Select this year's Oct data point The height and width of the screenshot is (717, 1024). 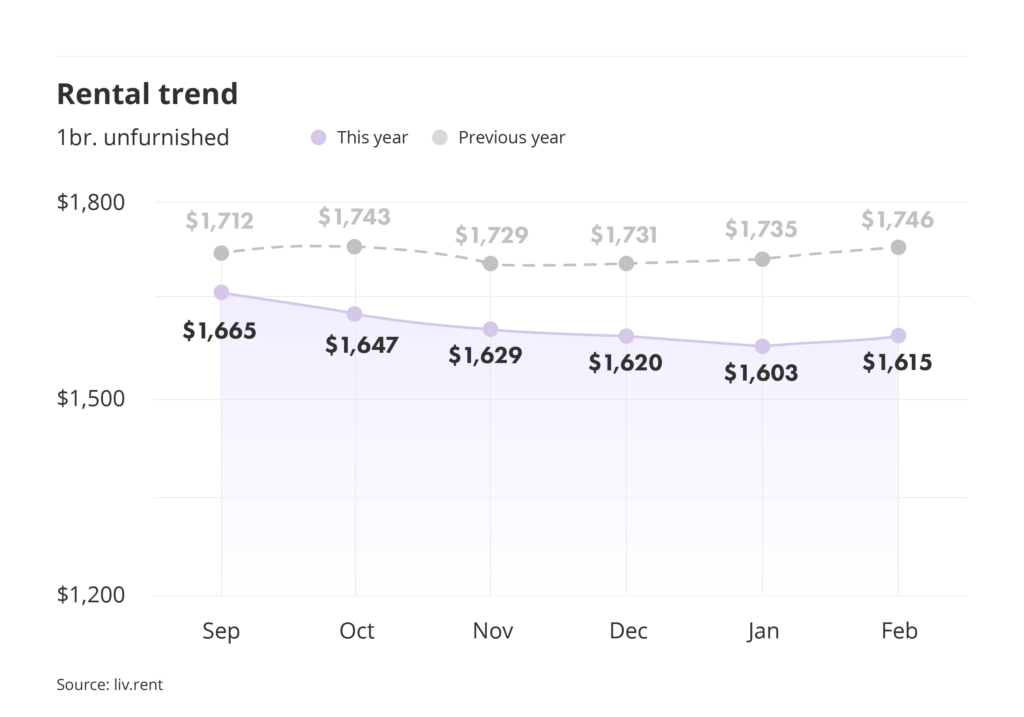[354, 314]
